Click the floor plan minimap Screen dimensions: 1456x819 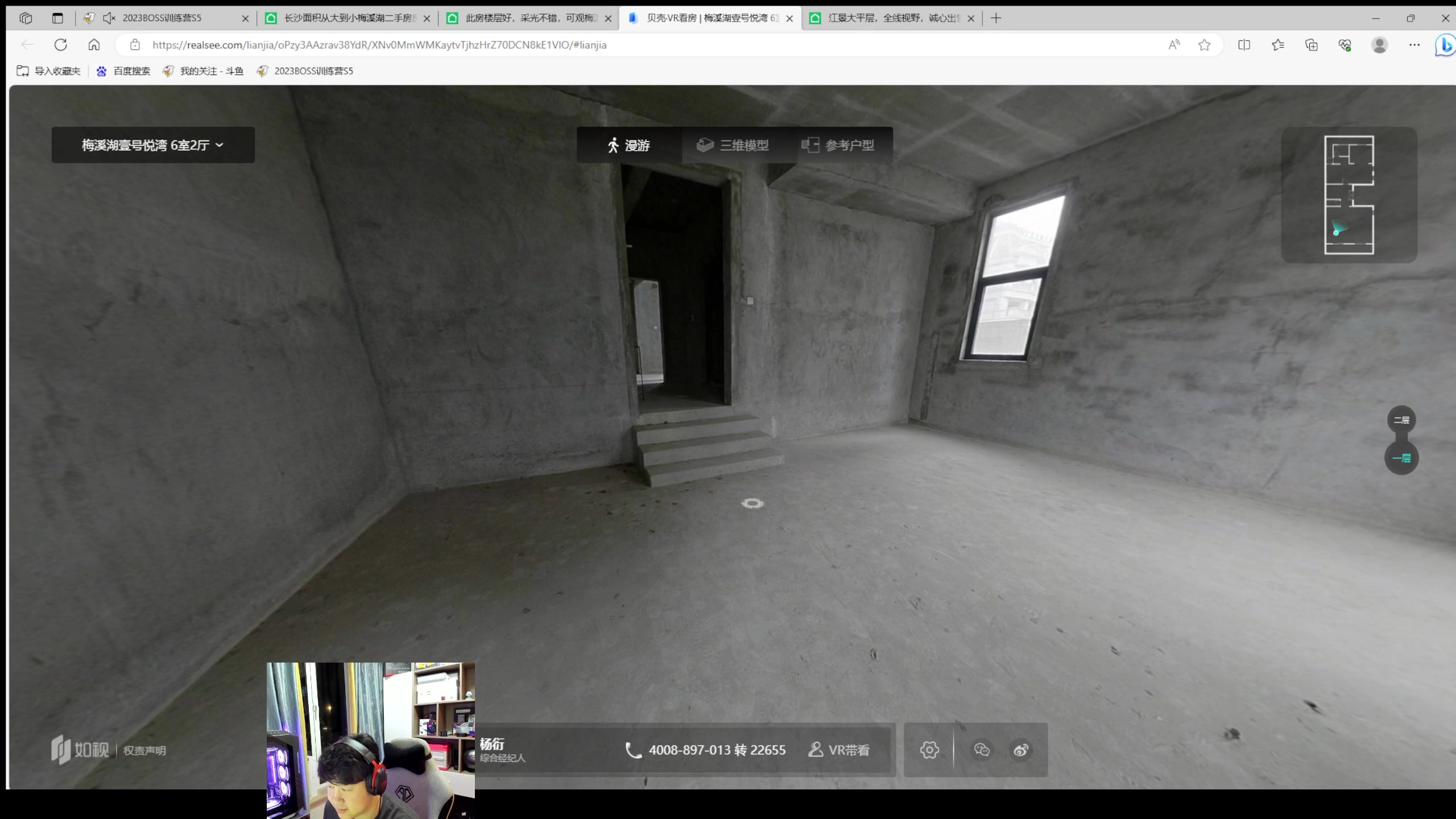pyautogui.click(x=1349, y=195)
